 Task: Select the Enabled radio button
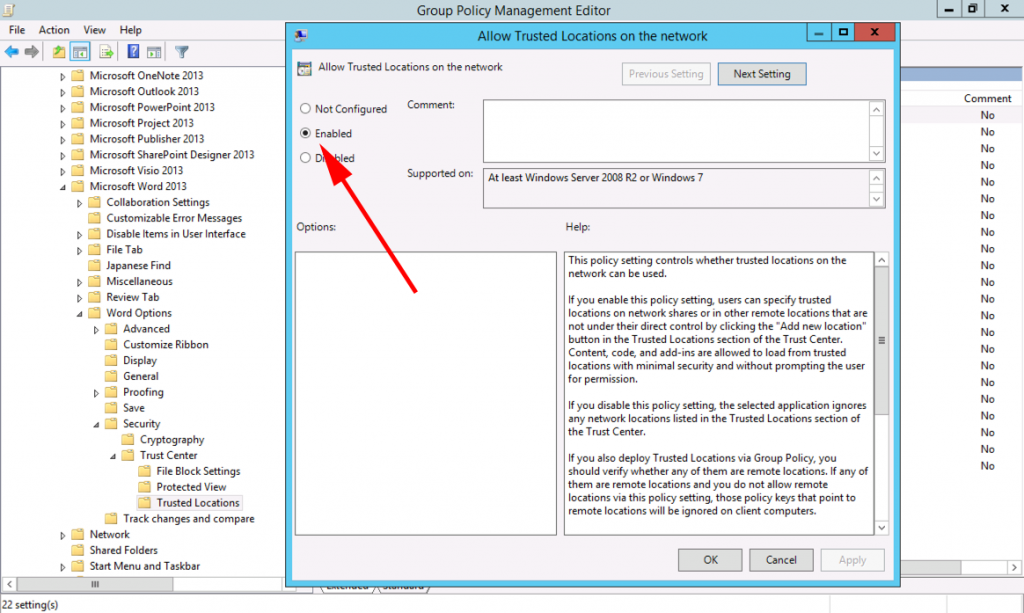[306, 133]
